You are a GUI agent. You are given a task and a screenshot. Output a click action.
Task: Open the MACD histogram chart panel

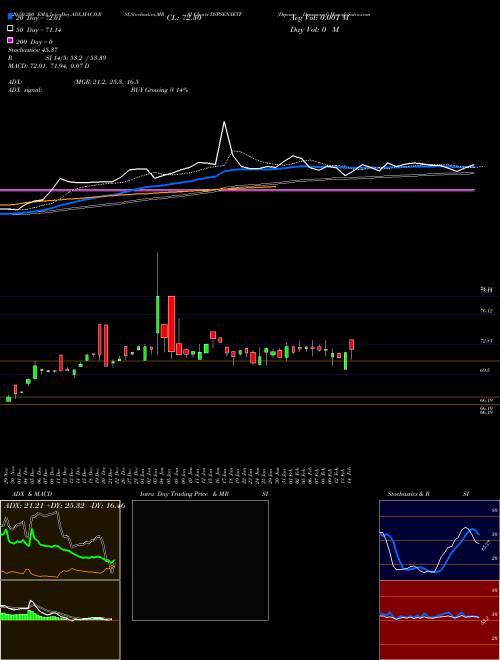click(x=60, y=620)
